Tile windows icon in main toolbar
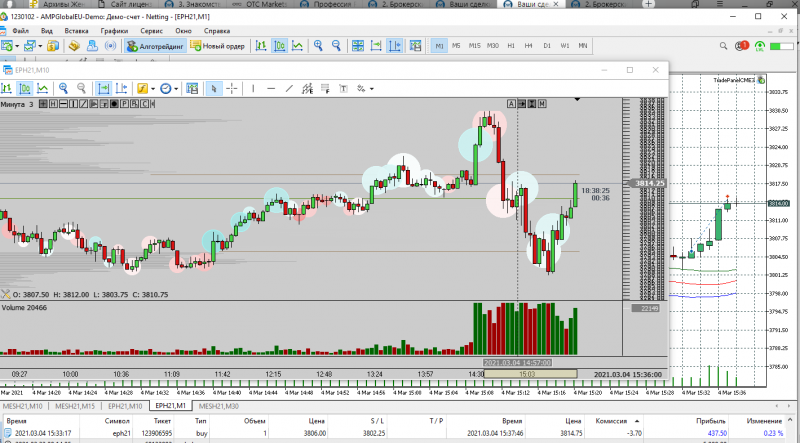The width and height of the screenshot is (800, 443). pyautogui.click(x=358, y=46)
